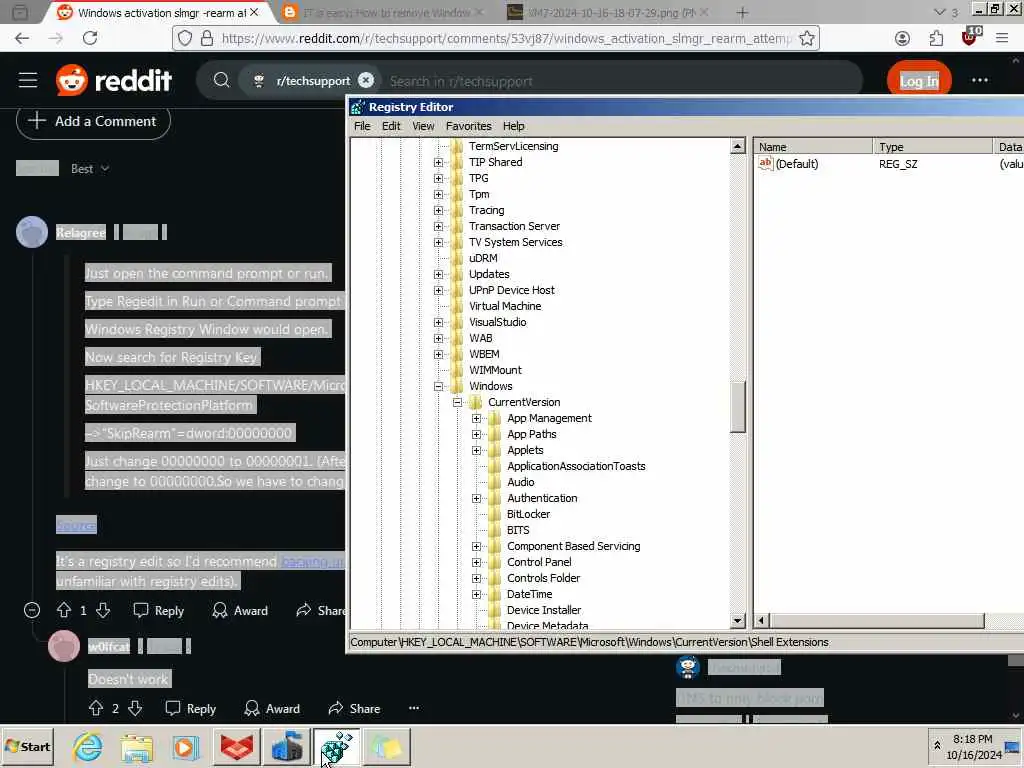Reload the page with the refresh icon

click(x=90, y=38)
